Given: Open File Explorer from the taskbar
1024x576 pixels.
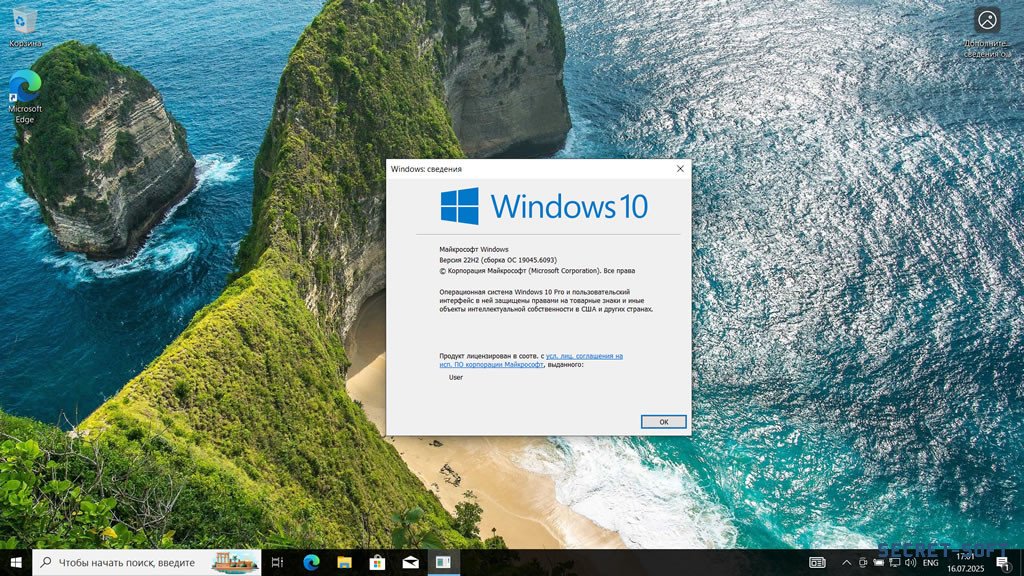Looking at the screenshot, I should pyautogui.click(x=344, y=562).
